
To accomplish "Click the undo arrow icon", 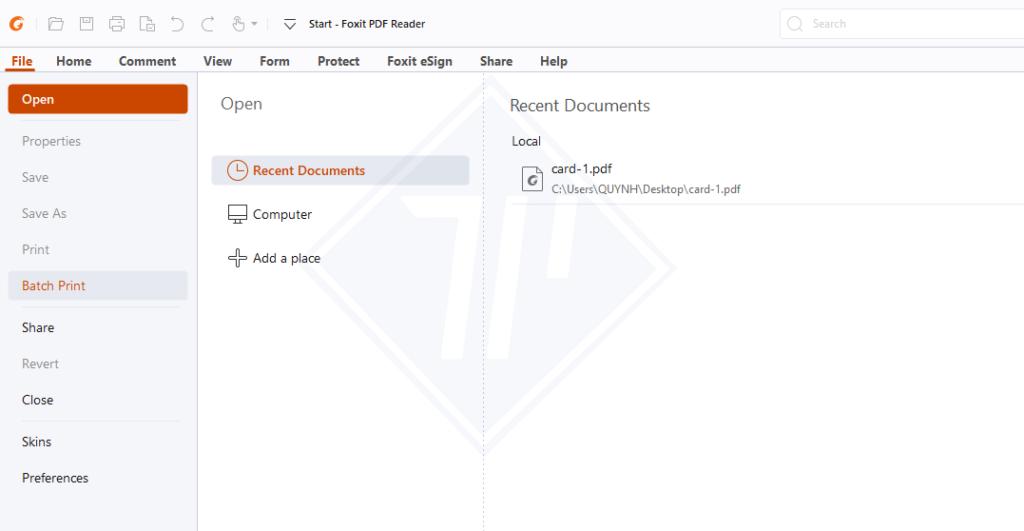I will point(177,23).
